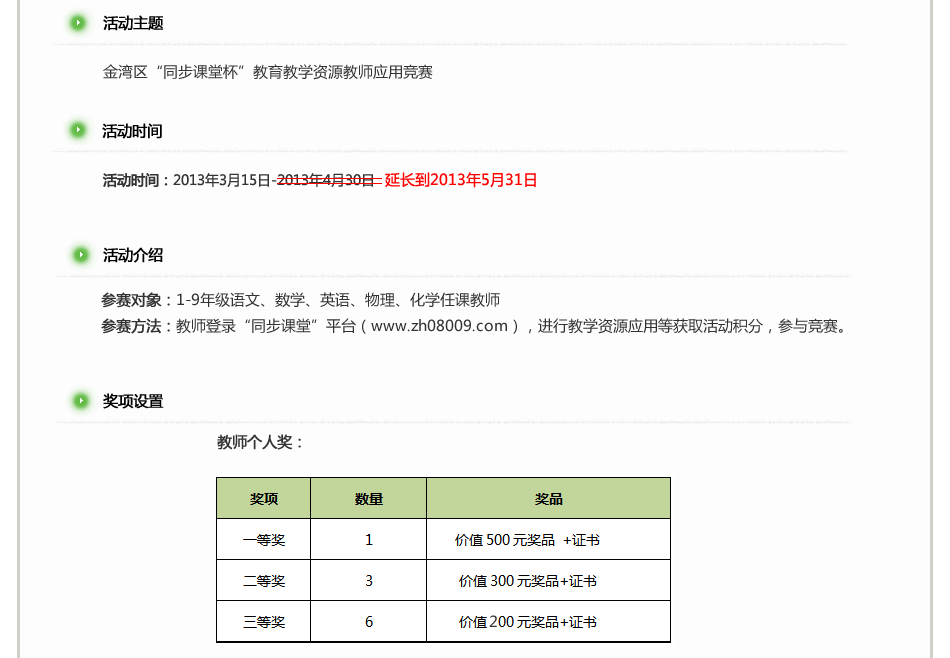950x658 pixels.
Task: Click the 价值500元奖品+证书 prize cell
Action: (527, 540)
